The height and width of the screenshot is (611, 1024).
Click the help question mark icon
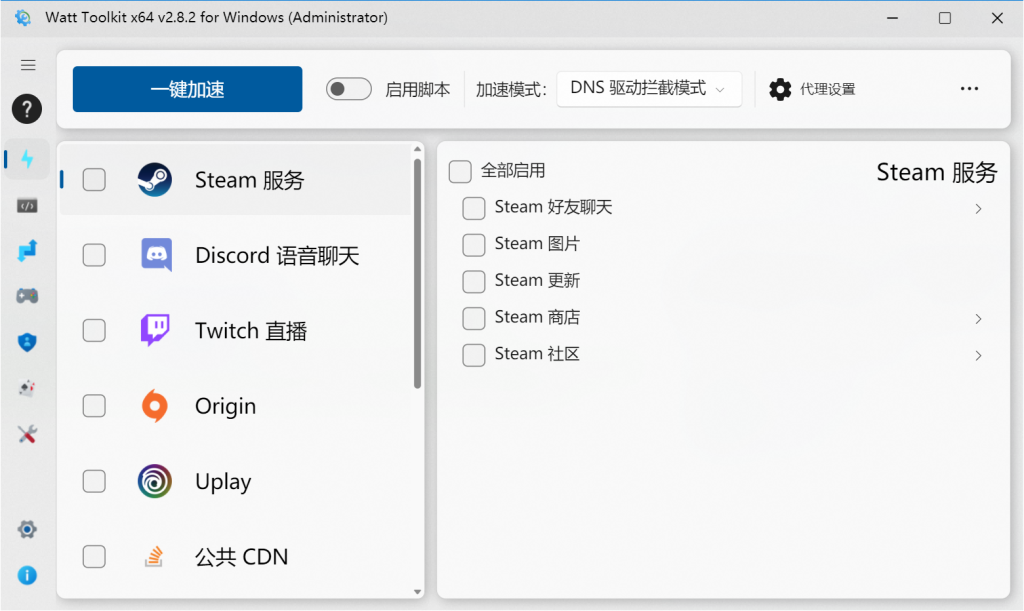point(26,109)
